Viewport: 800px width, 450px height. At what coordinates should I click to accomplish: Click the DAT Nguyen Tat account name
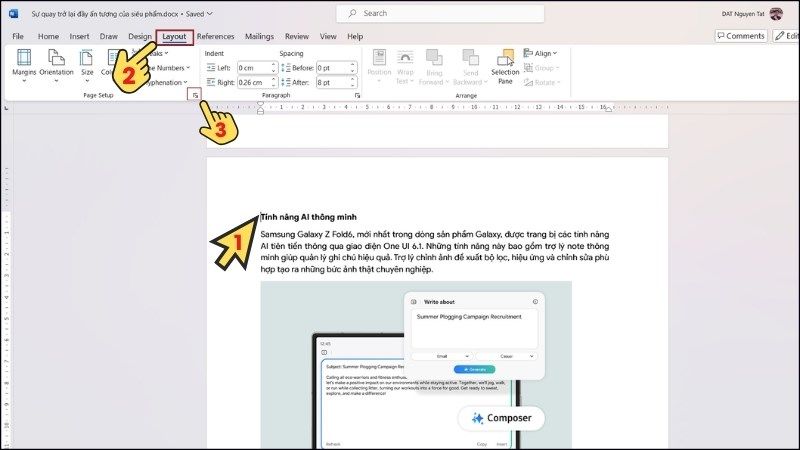(742, 14)
